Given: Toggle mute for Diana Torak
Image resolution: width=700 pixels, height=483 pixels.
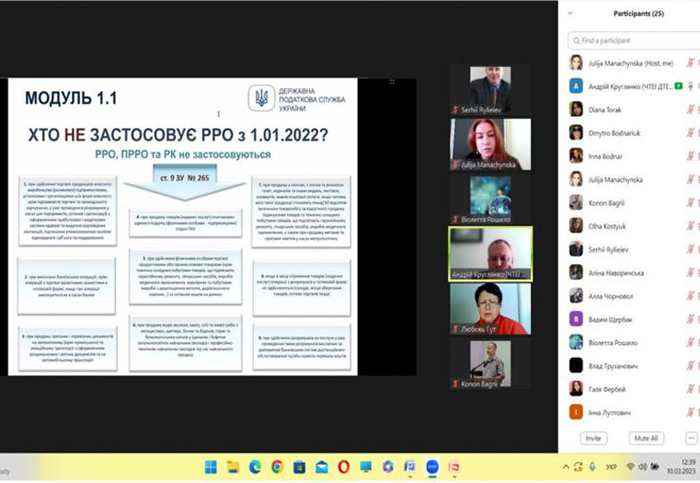Looking at the screenshot, I should (690, 109).
